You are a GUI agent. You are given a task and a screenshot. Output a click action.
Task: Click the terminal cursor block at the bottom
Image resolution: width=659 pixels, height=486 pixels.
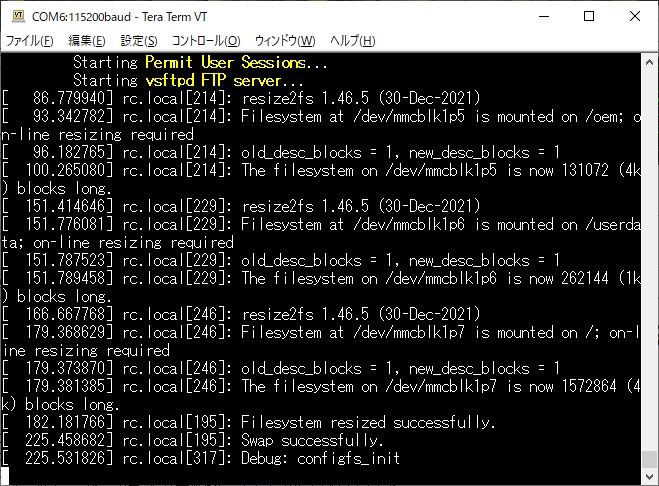click(5, 476)
